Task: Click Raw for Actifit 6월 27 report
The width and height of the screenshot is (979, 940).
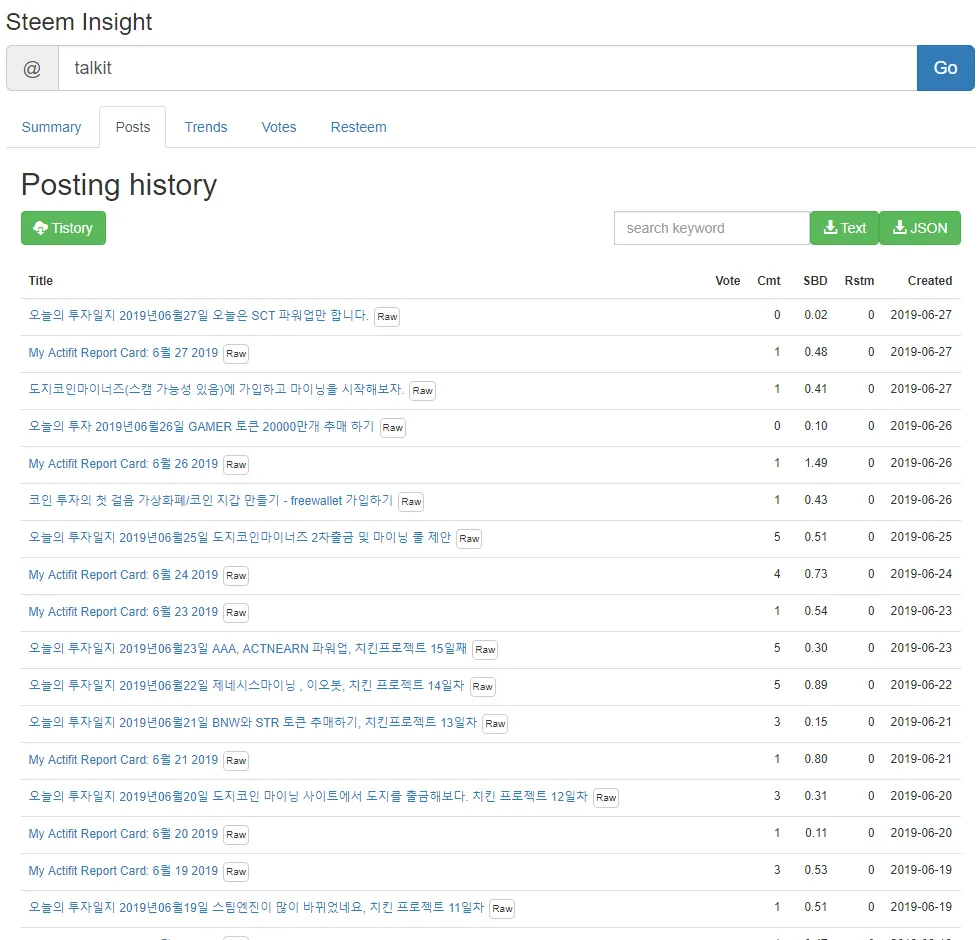Action: click(236, 353)
